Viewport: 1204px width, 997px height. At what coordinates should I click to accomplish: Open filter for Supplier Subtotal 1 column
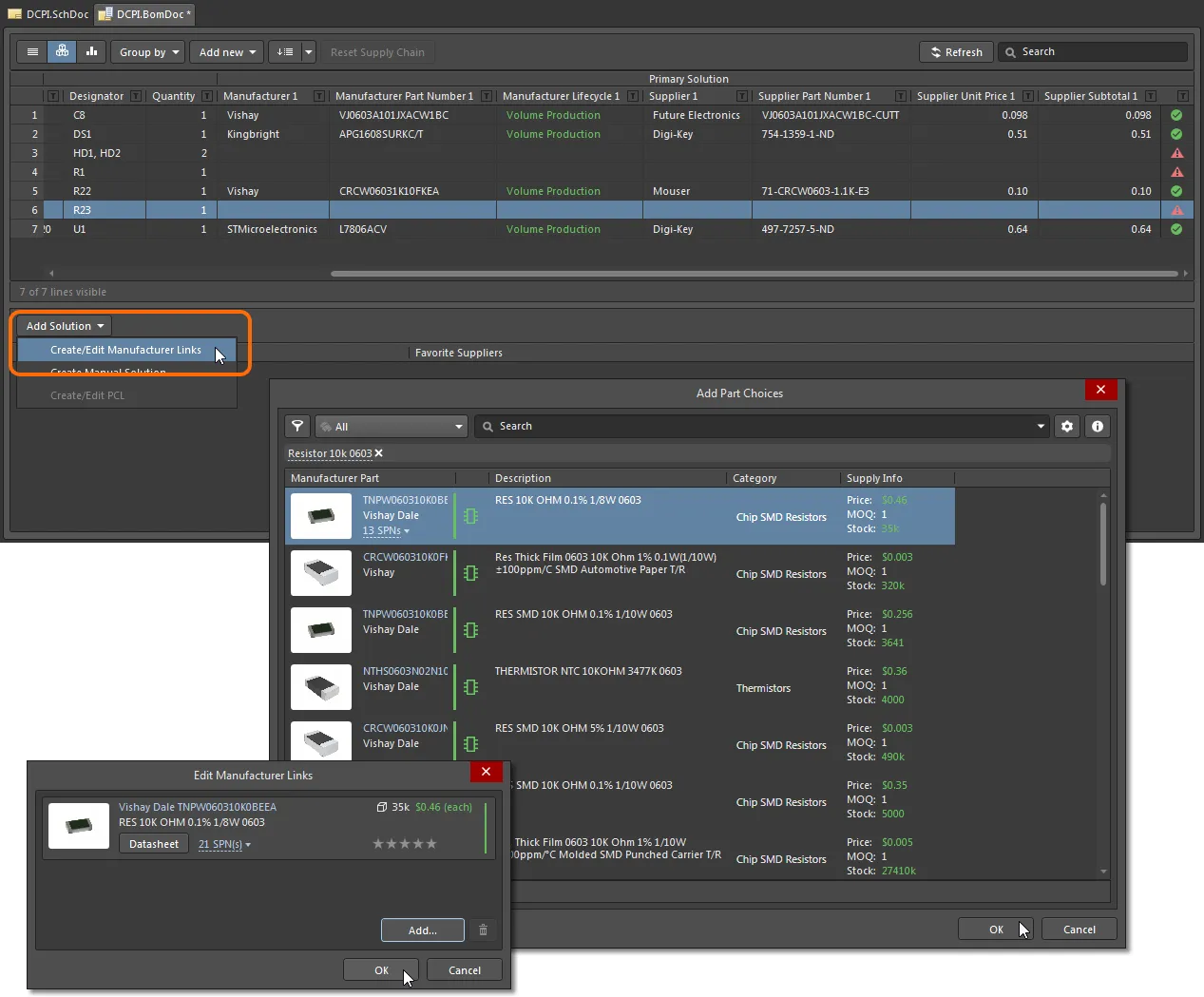[1150, 96]
